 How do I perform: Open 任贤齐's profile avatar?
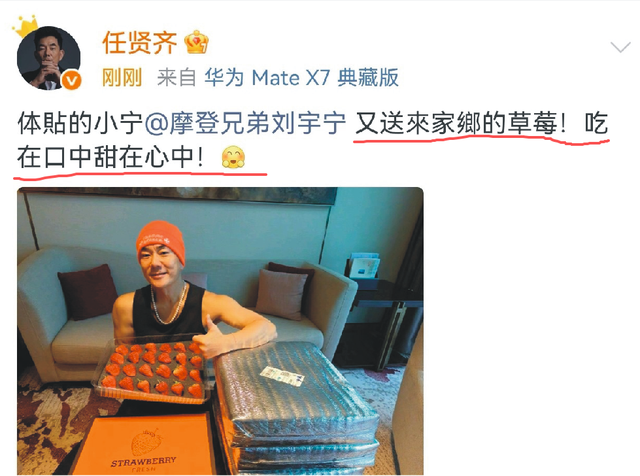click(48, 58)
